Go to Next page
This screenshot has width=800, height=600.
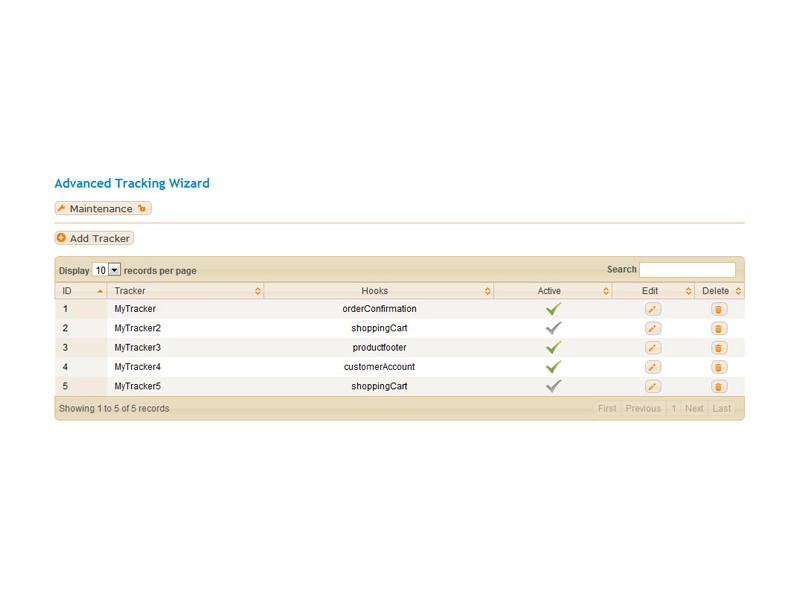tap(694, 408)
